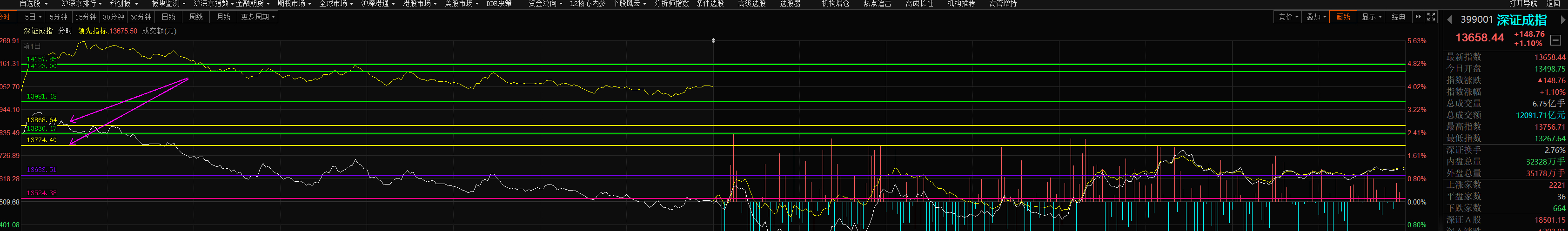Viewport: 1568px width, 231px height.
Task: Click the 深证成指 index title
Action: (1521, 20)
